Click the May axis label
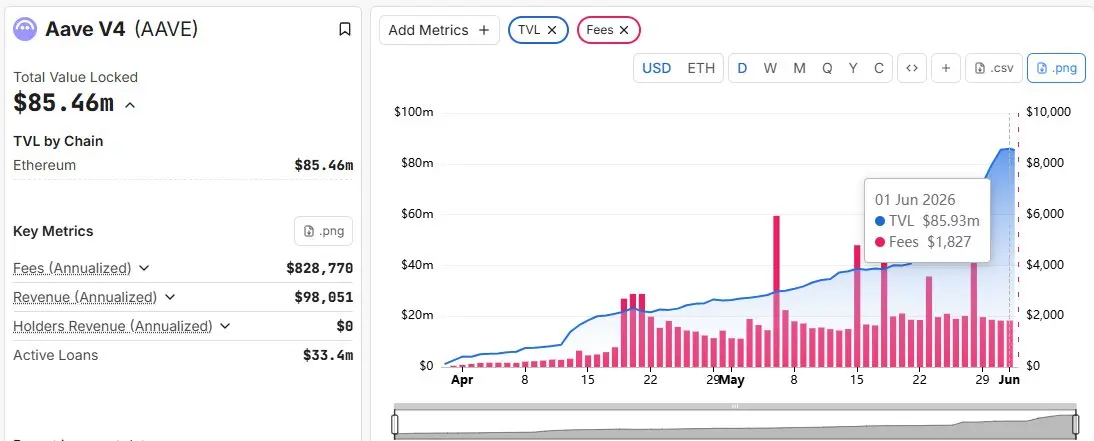This screenshot has width=1094, height=441. [732, 380]
